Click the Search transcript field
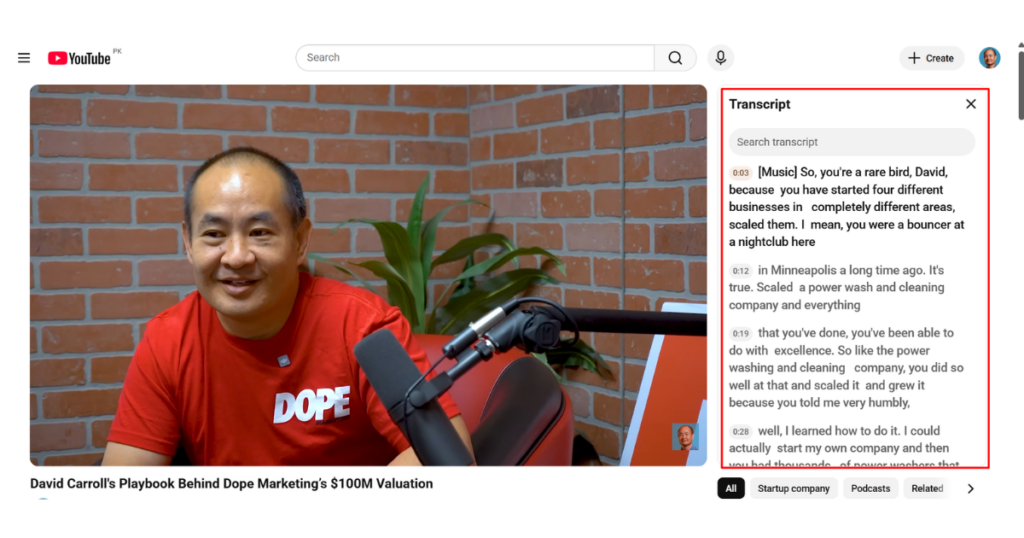The width and height of the screenshot is (1024, 538). [x=852, y=142]
